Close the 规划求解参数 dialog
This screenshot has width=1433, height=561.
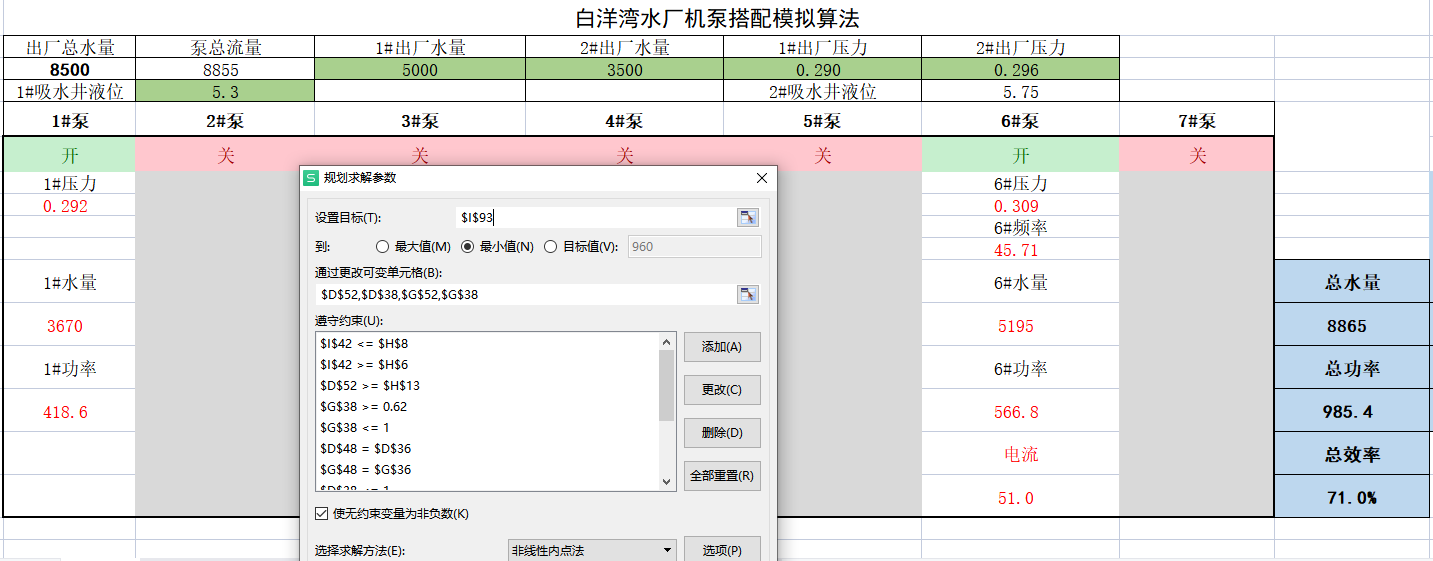tap(762, 178)
